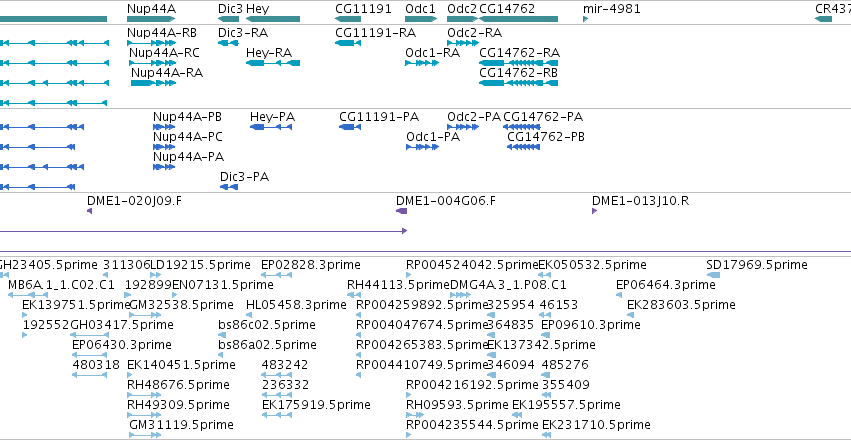Click the Hey-RA transcript

point(273,63)
